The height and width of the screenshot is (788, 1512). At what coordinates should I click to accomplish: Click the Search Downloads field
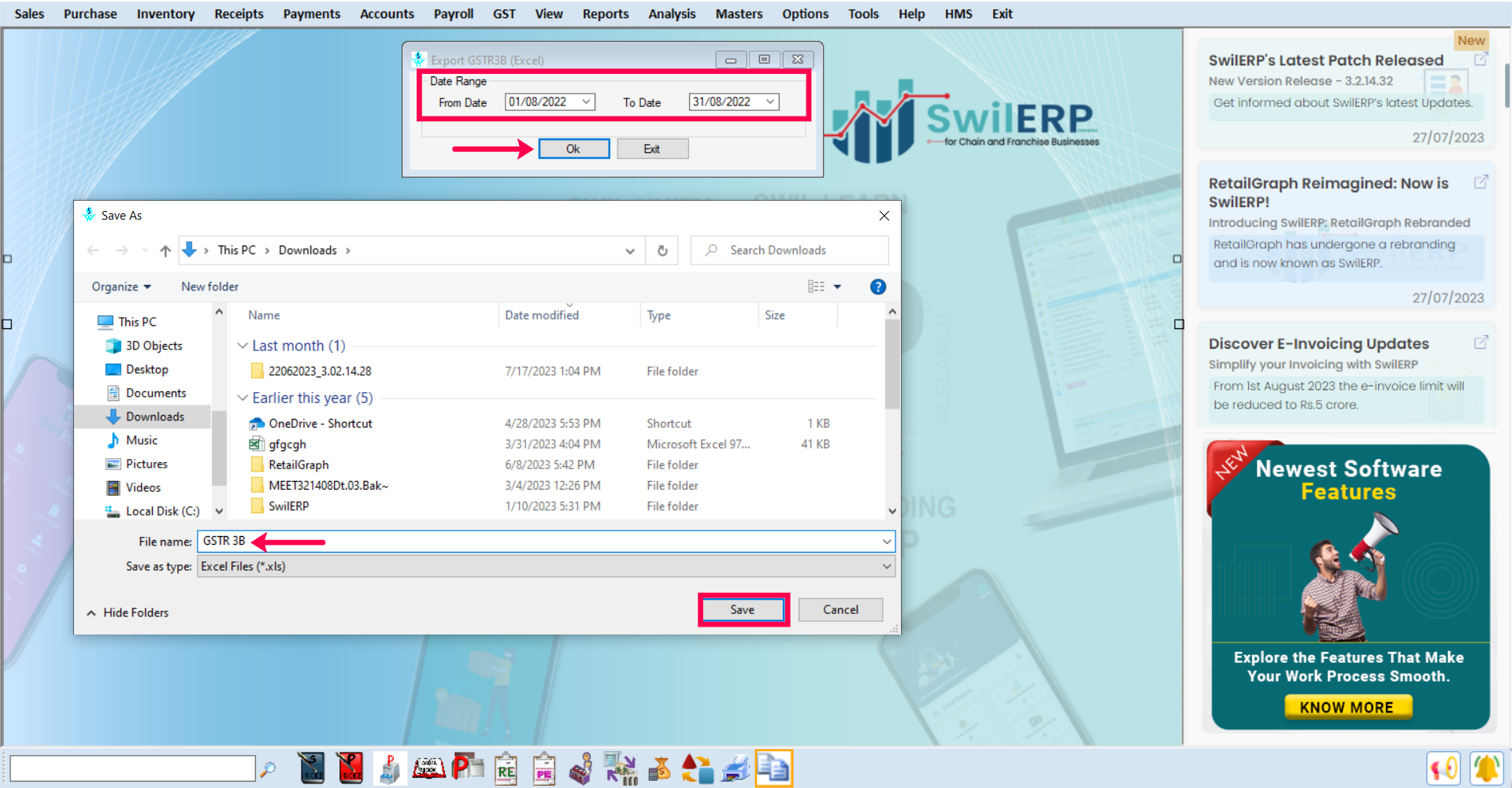pyautogui.click(x=790, y=250)
